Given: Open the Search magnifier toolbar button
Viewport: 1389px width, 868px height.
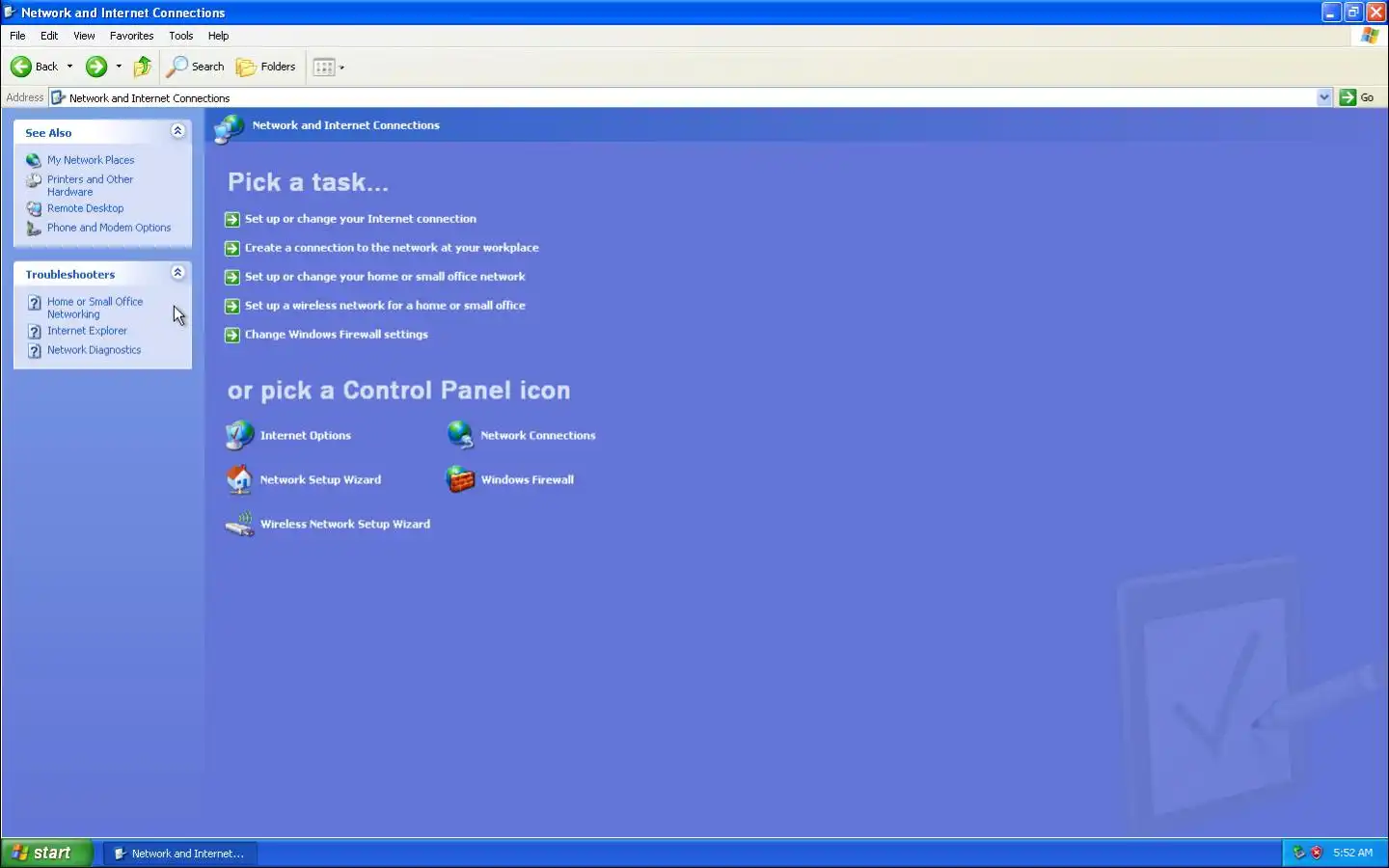Looking at the screenshot, I should 195,67.
